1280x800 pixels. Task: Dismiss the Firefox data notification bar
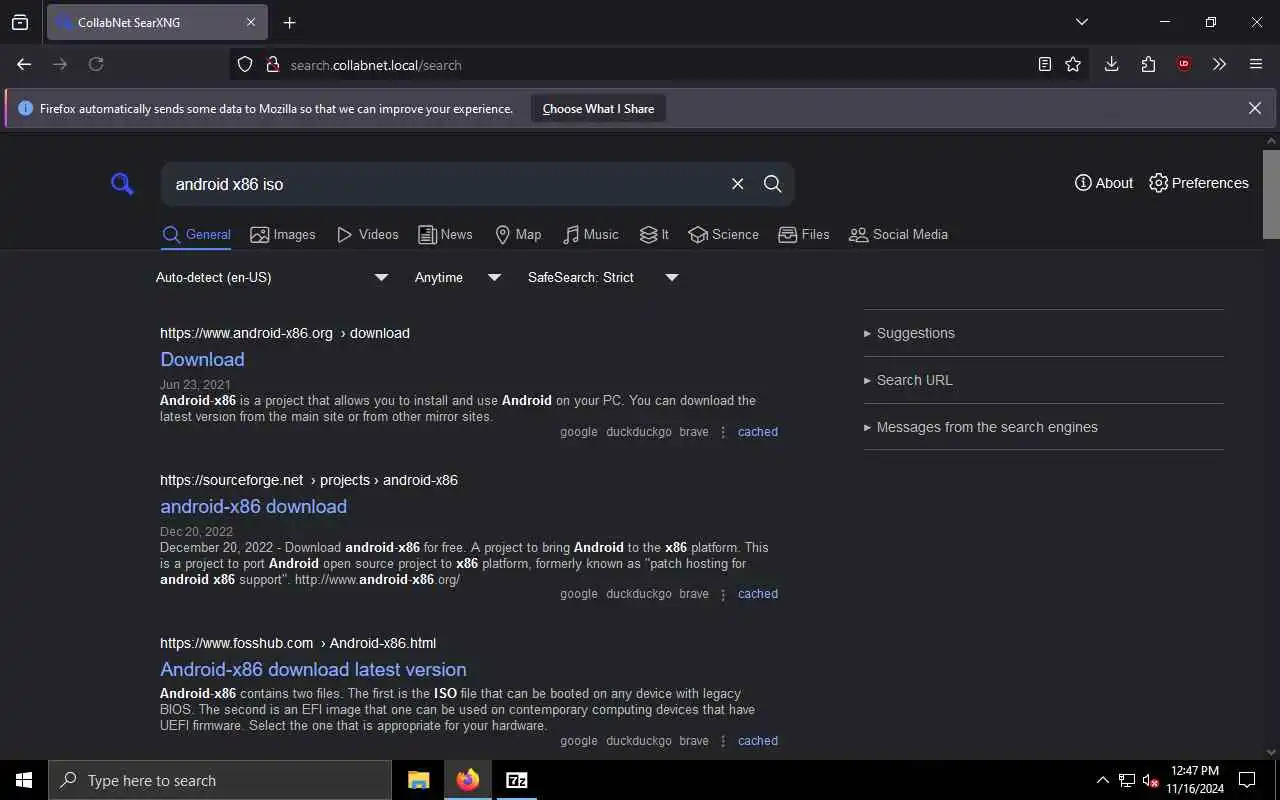1255,108
